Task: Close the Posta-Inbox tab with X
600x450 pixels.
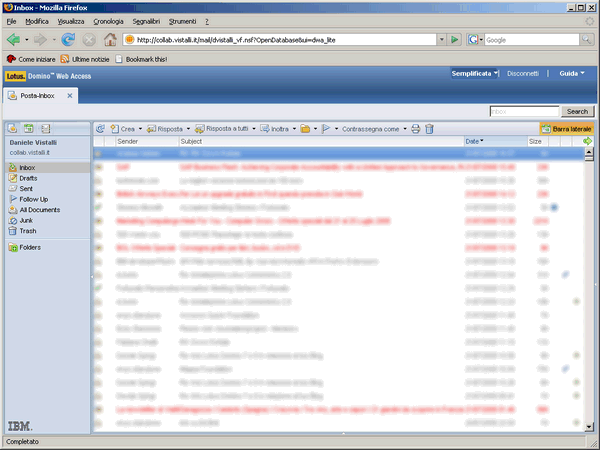Action: click(x=70, y=96)
